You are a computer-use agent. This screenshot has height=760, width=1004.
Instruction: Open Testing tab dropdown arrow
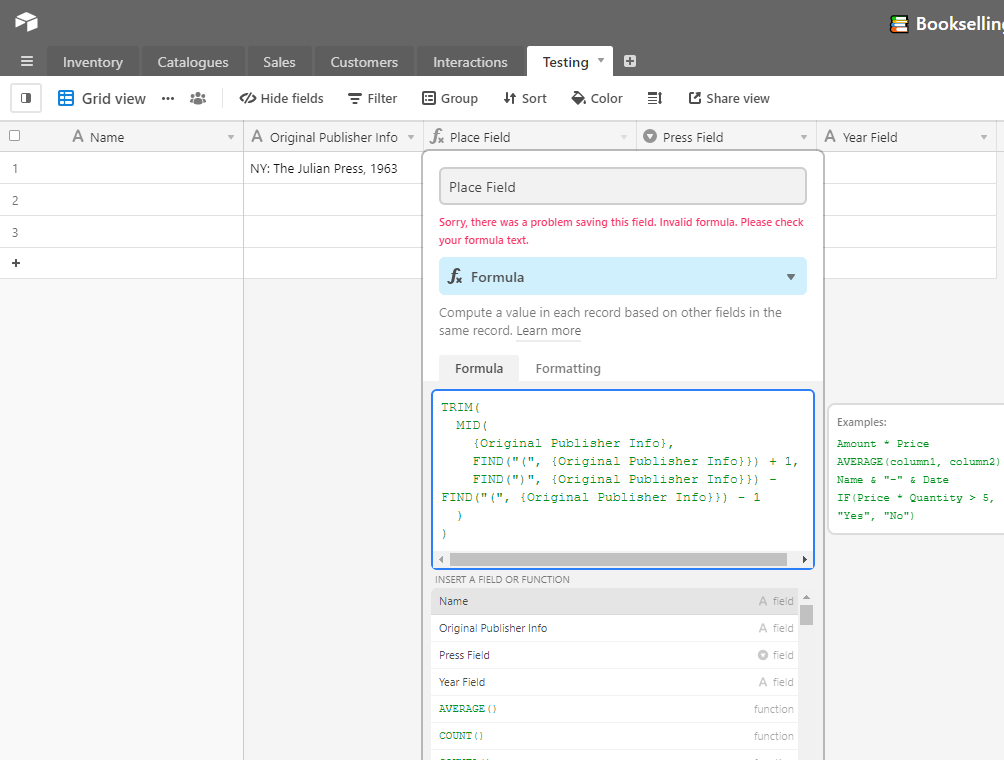[x=601, y=61]
